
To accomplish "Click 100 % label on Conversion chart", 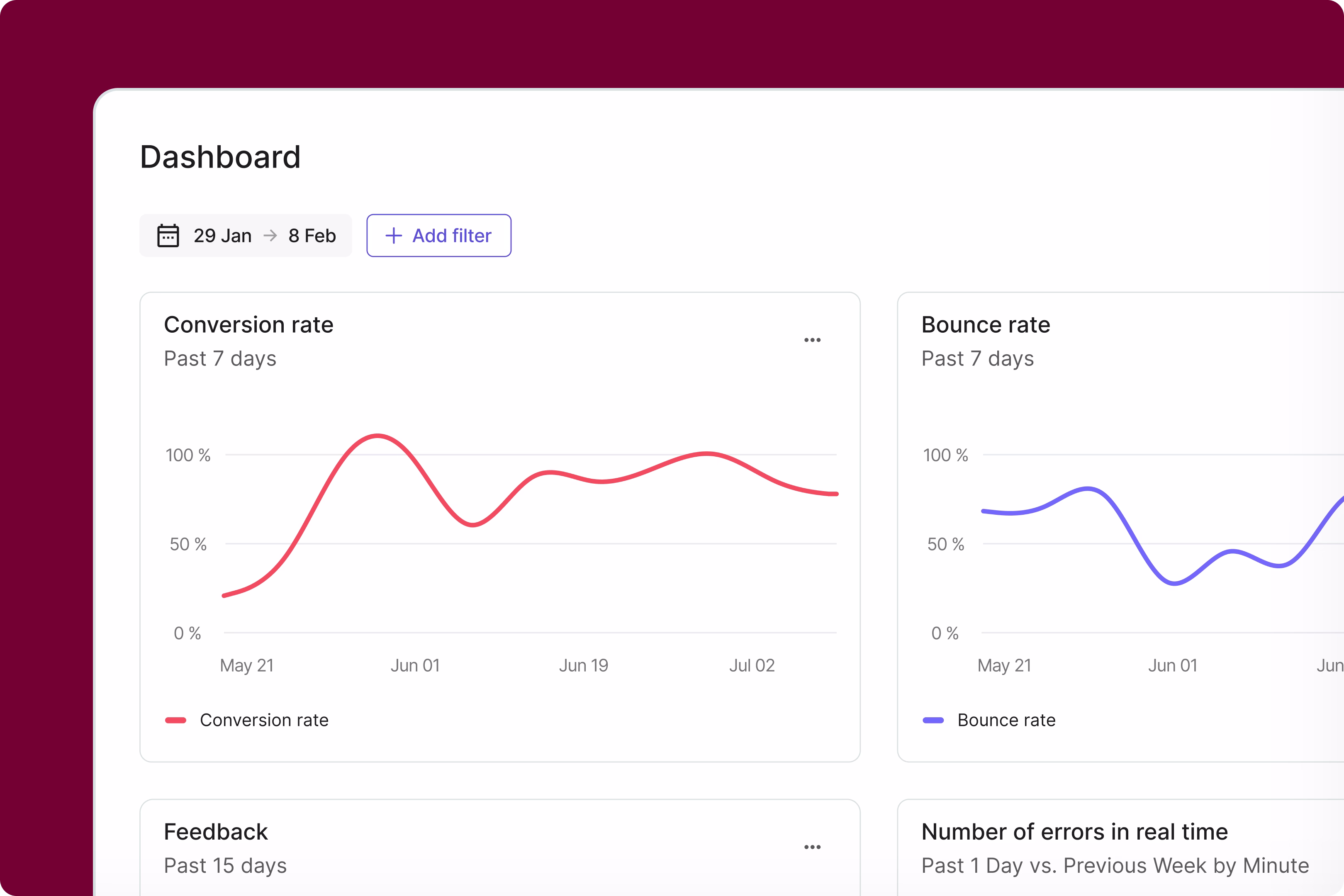I will pos(188,455).
